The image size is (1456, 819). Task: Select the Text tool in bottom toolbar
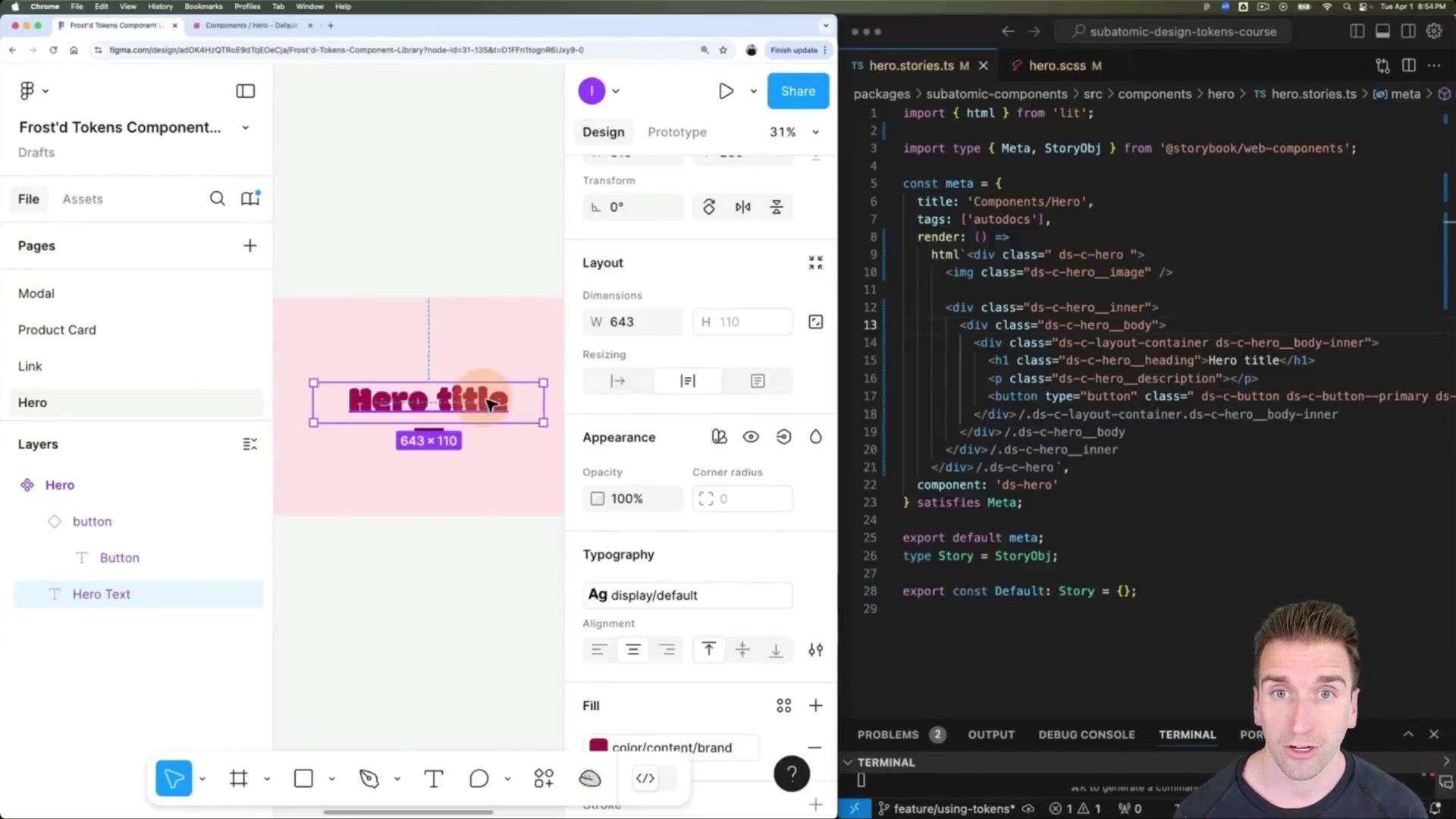[434, 778]
